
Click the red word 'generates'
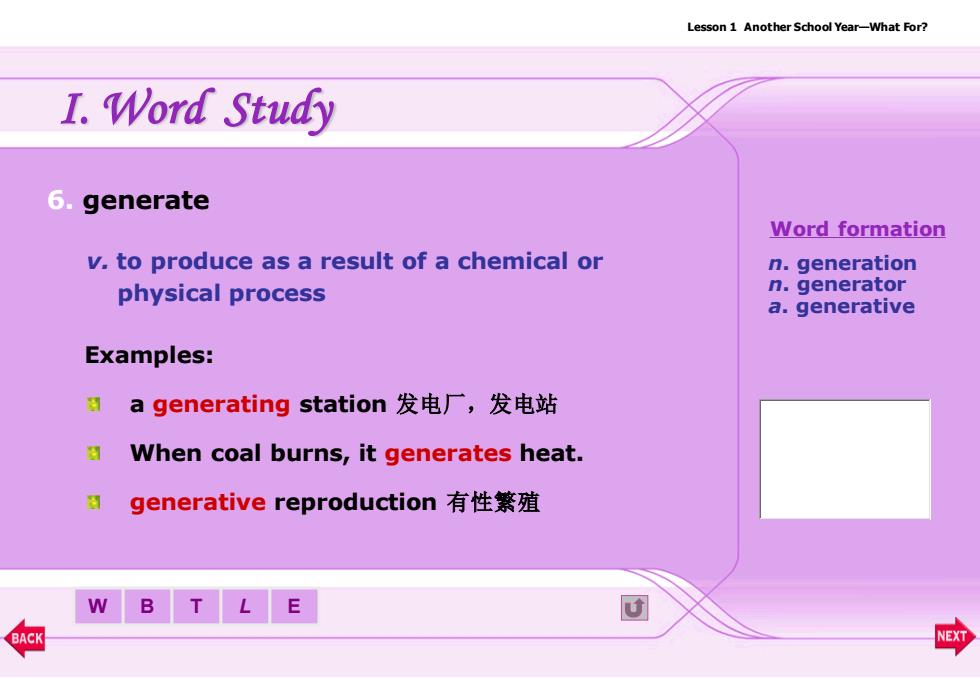[448, 453]
